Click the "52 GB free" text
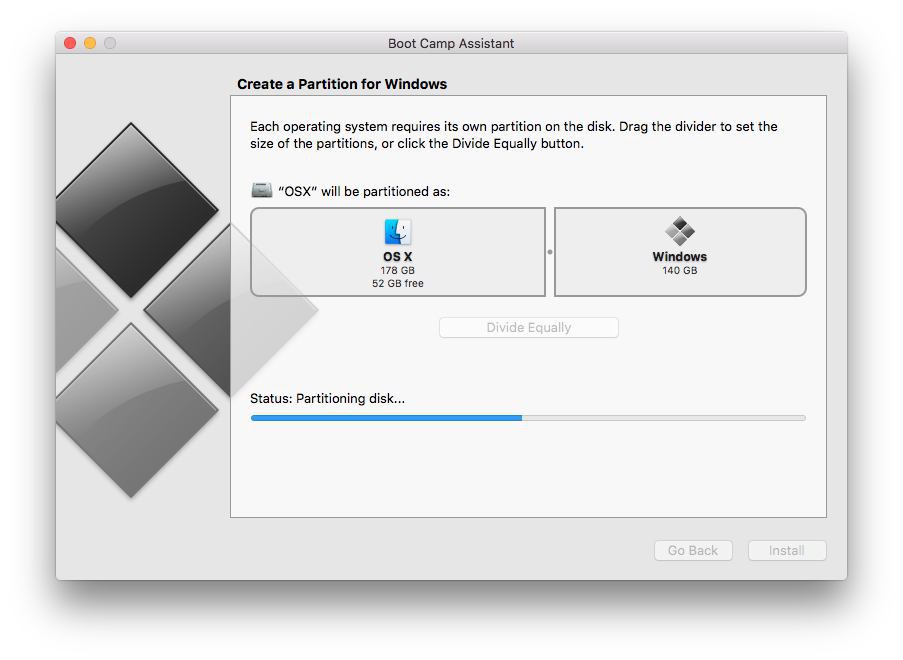This screenshot has width=903, height=660. (397, 284)
